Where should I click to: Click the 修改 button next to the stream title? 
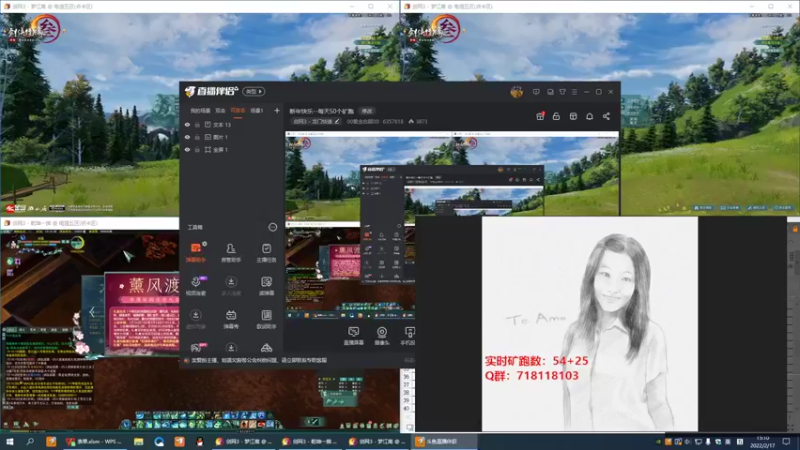coord(367,111)
